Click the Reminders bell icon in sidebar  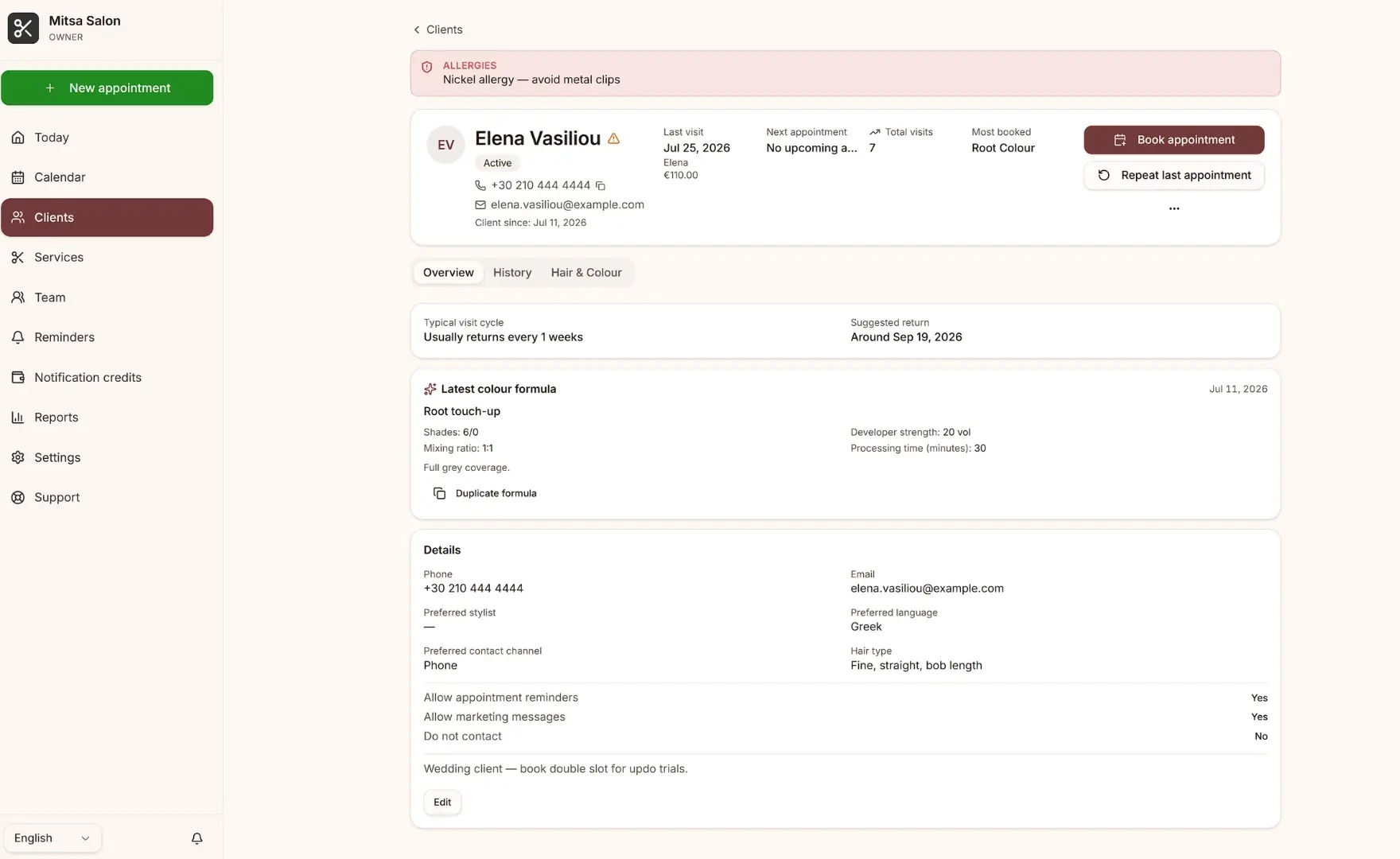pos(17,337)
